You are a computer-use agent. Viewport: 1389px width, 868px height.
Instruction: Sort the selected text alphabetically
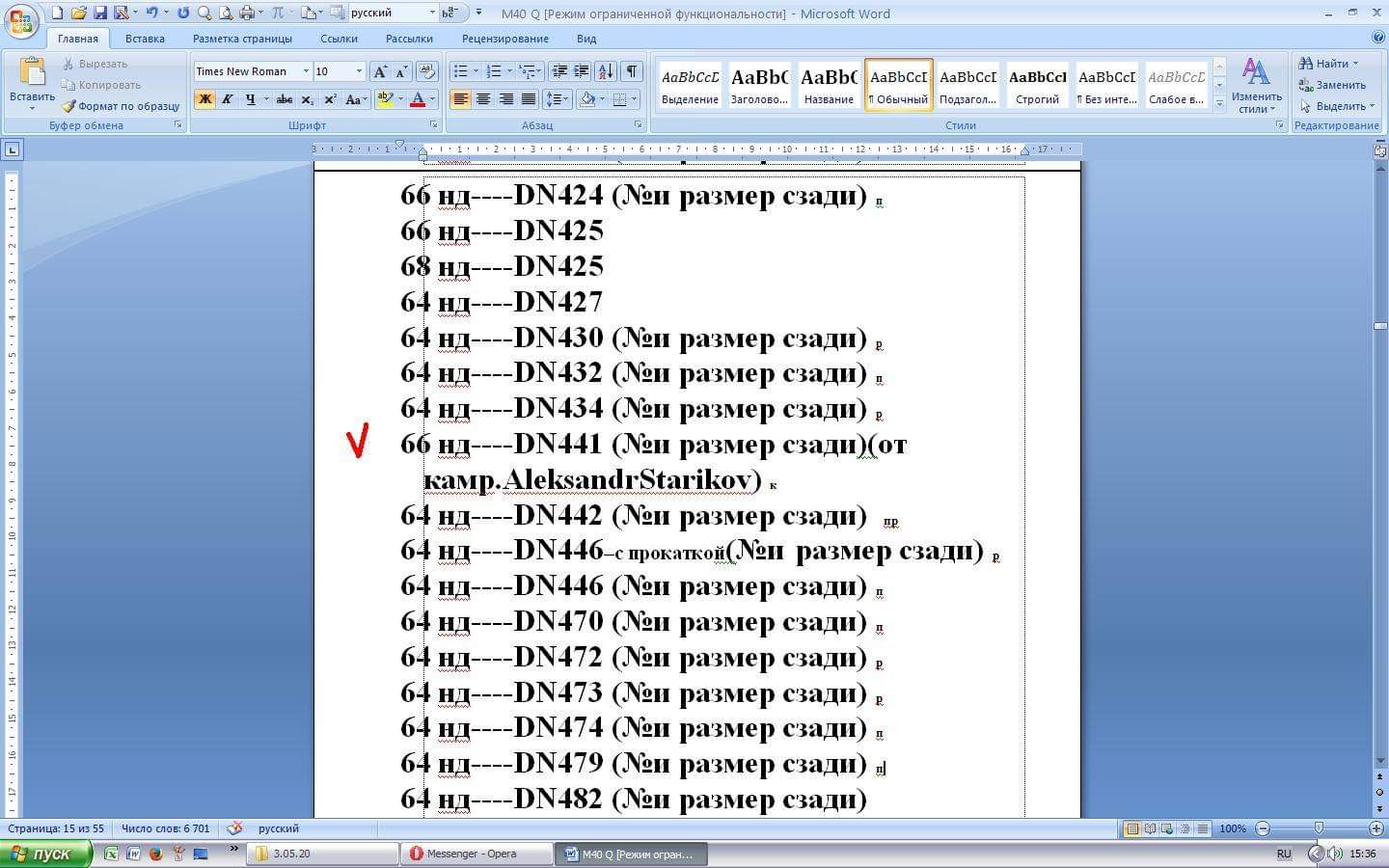[606, 71]
